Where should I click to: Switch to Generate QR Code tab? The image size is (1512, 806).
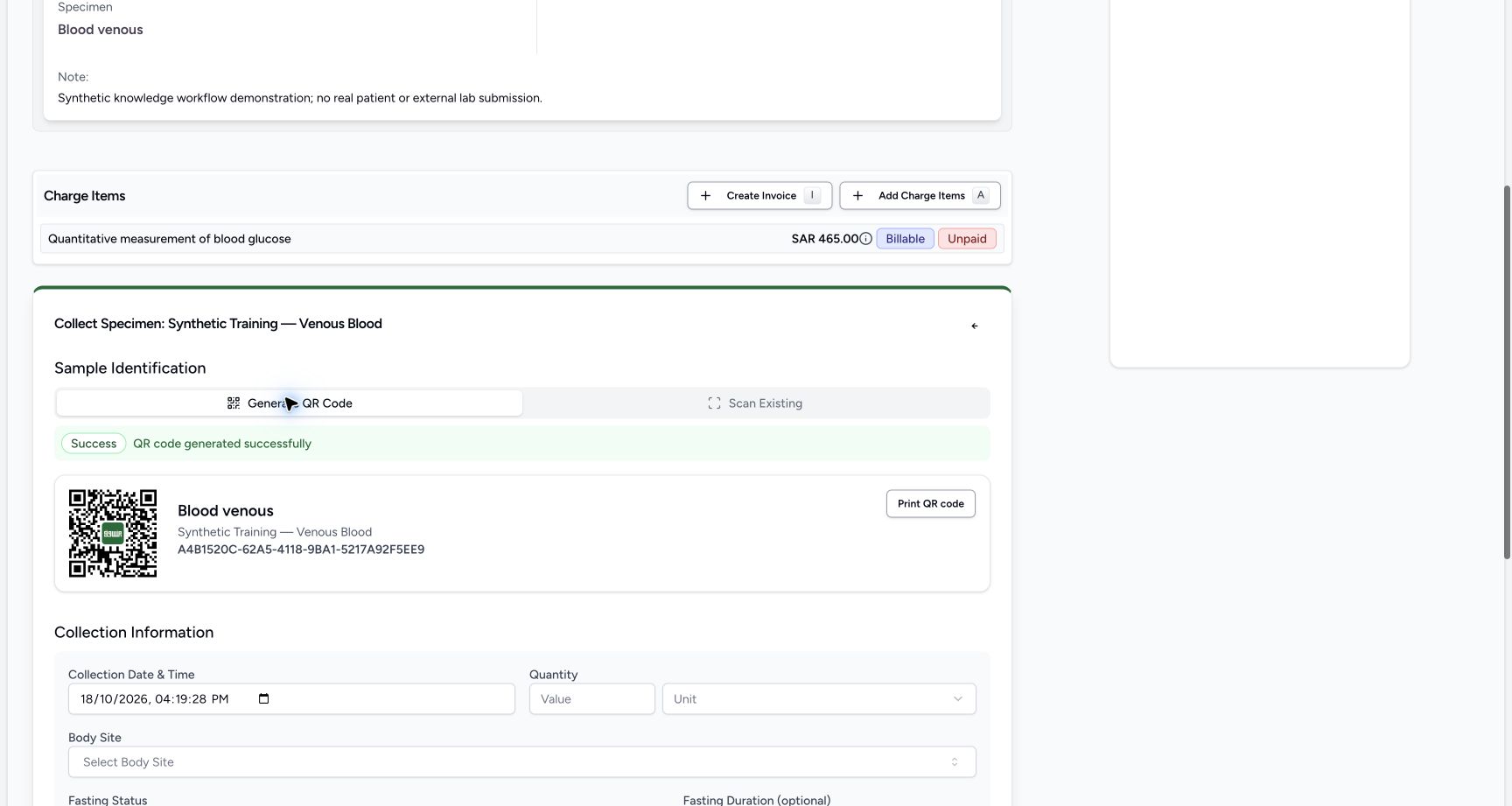(290, 403)
